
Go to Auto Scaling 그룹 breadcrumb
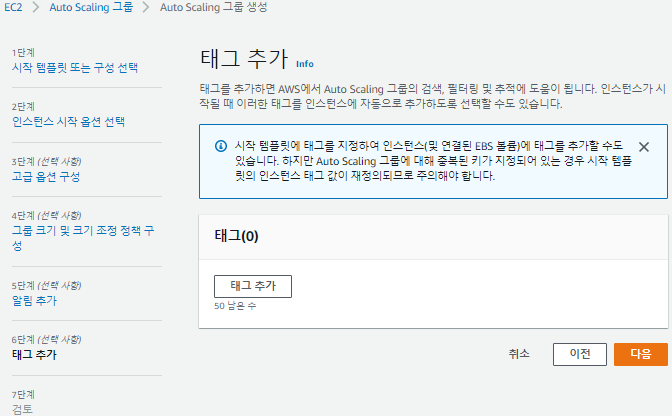[91, 7]
